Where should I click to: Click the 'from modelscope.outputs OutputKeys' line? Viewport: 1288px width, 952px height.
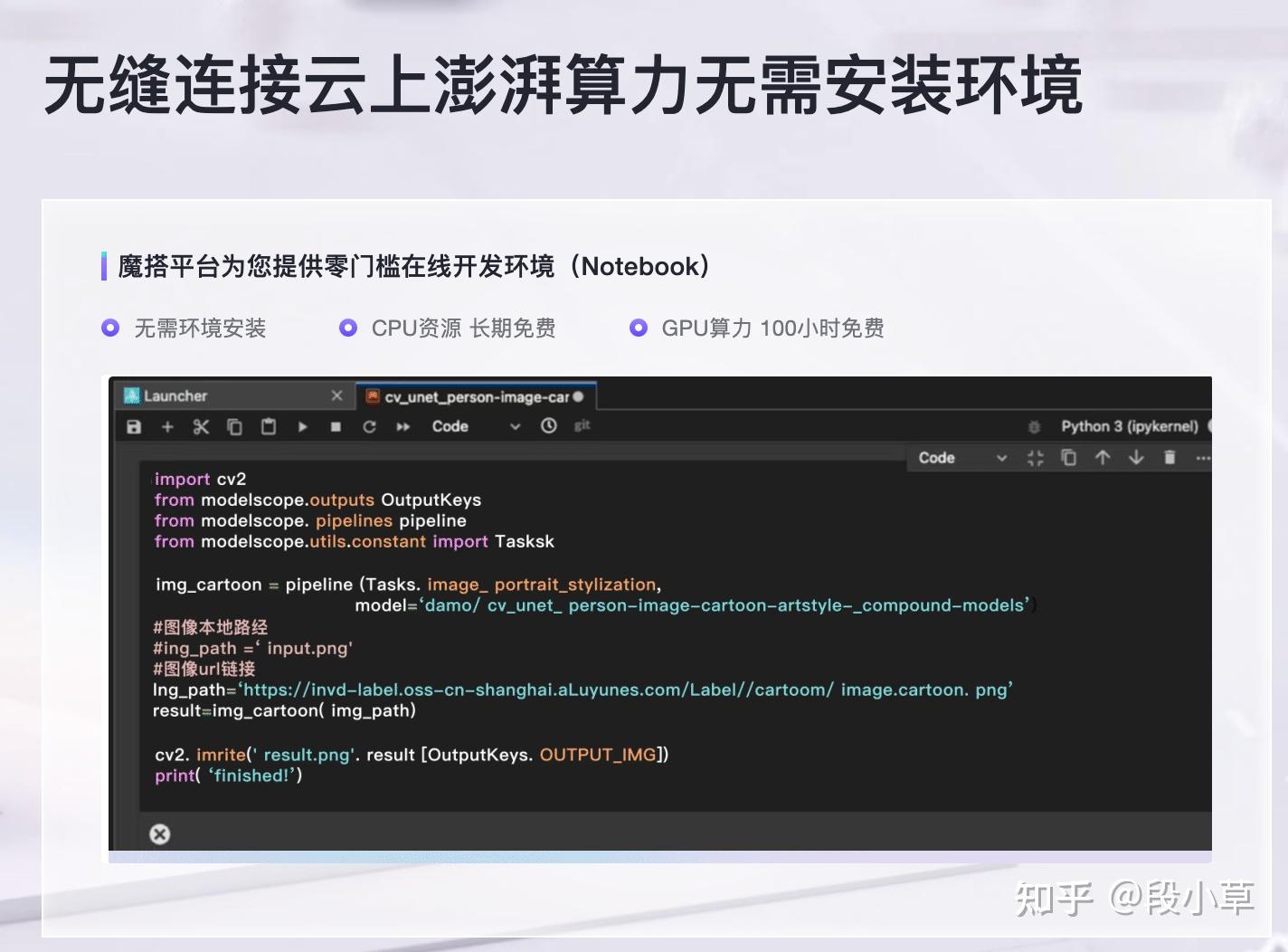(317, 500)
